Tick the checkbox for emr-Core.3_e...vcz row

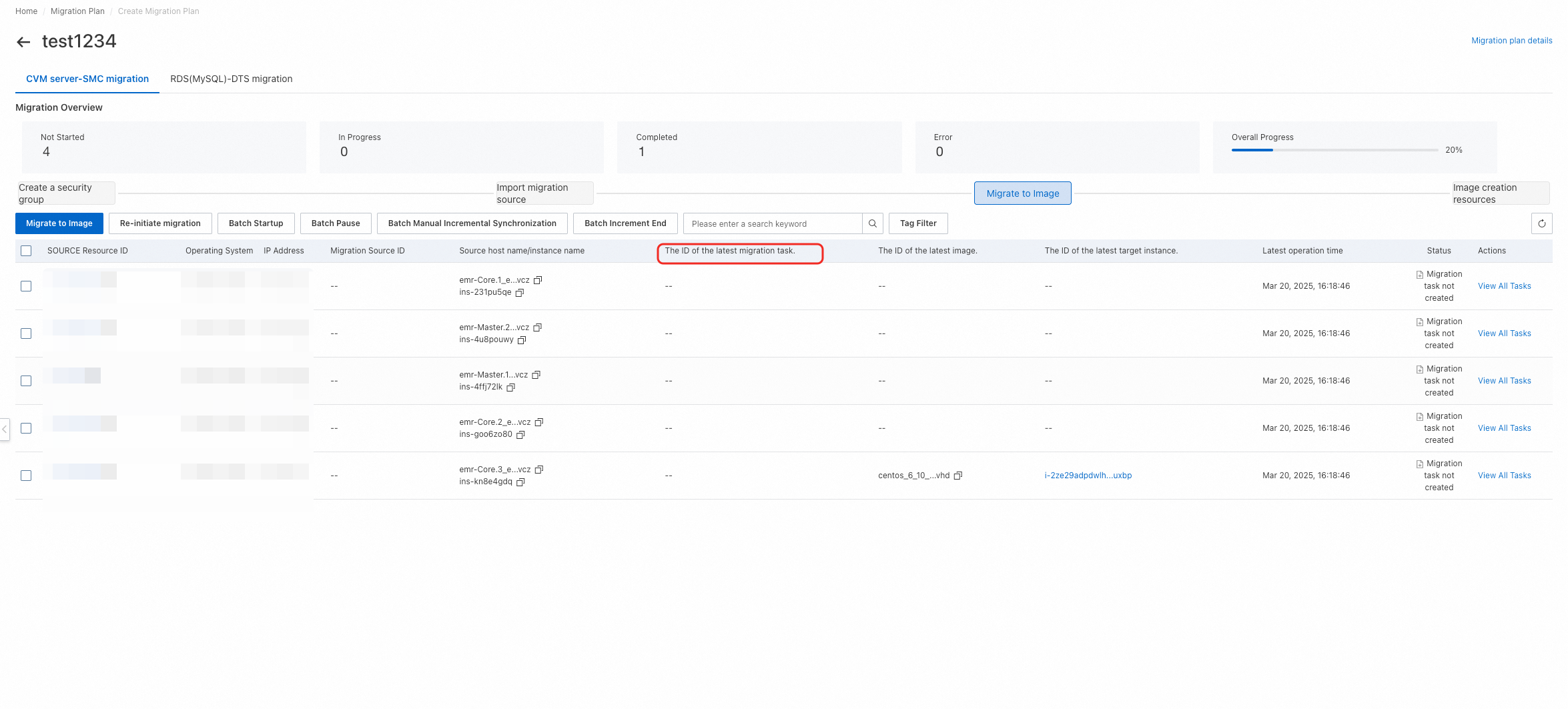26,476
